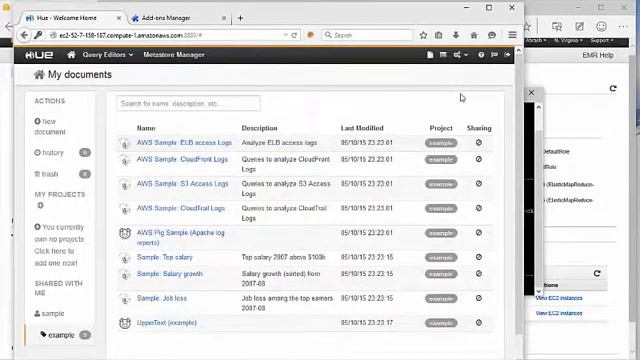
Task: Open AWS Pig Sample (Apache log reports)
Action: click(180, 238)
